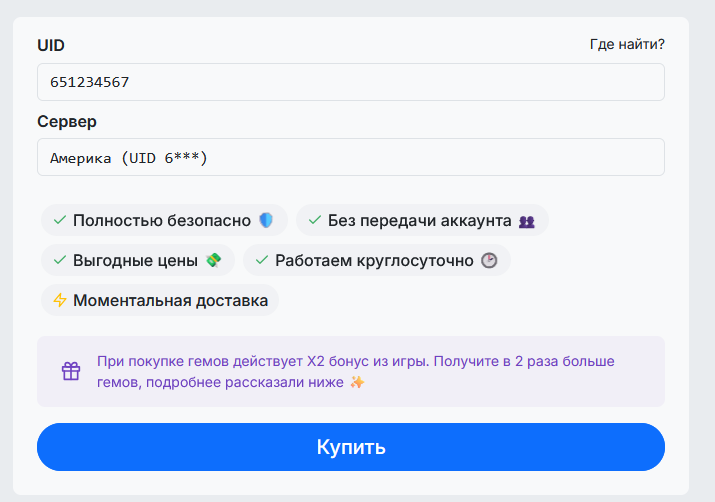This screenshot has width=715, height=502.
Task: Open the 'Где найти?' help link
Action: click(627, 44)
